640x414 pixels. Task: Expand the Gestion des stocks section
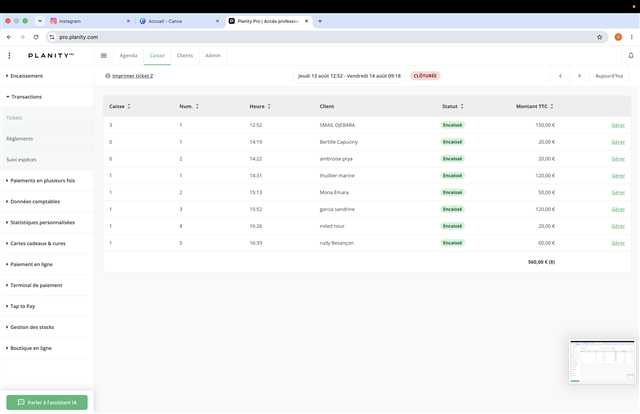[x=30, y=327]
